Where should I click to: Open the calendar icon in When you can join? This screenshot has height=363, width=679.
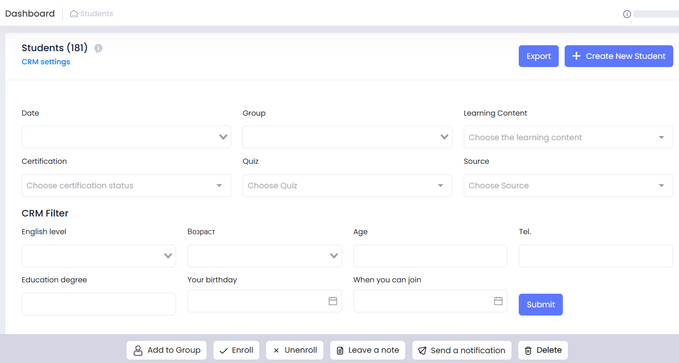click(x=498, y=301)
